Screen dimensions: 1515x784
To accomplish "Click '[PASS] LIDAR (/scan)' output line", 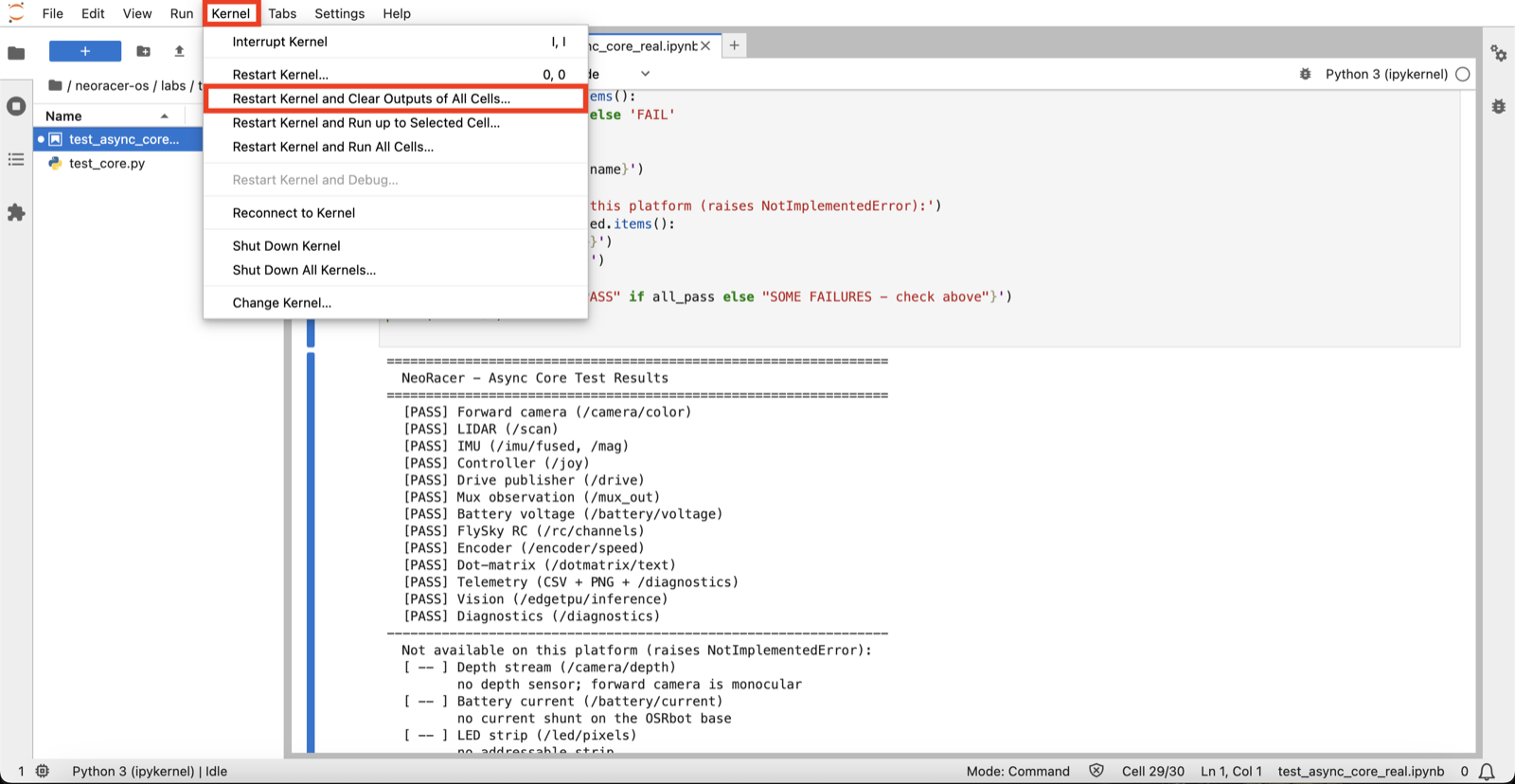I will tap(481, 429).
